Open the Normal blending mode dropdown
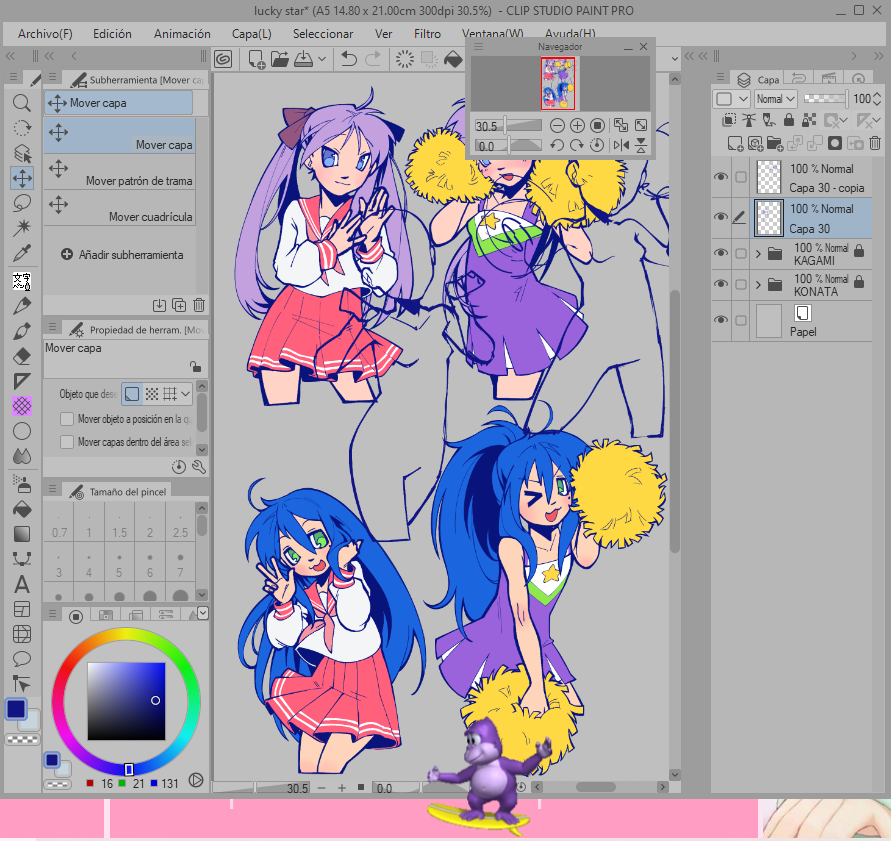The height and width of the screenshot is (841, 891). (775, 99)
